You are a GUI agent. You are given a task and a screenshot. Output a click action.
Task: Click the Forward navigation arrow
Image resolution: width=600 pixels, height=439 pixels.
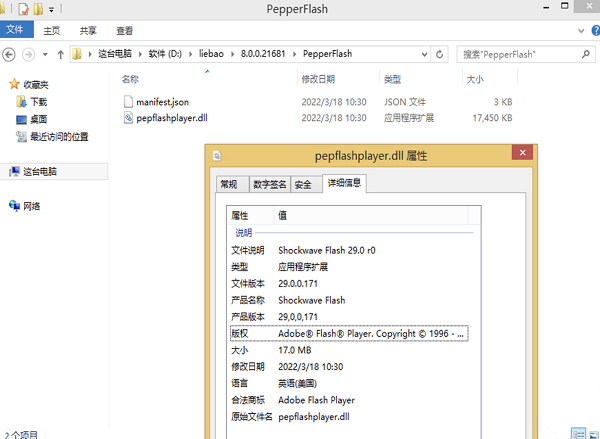click(28, 54)
